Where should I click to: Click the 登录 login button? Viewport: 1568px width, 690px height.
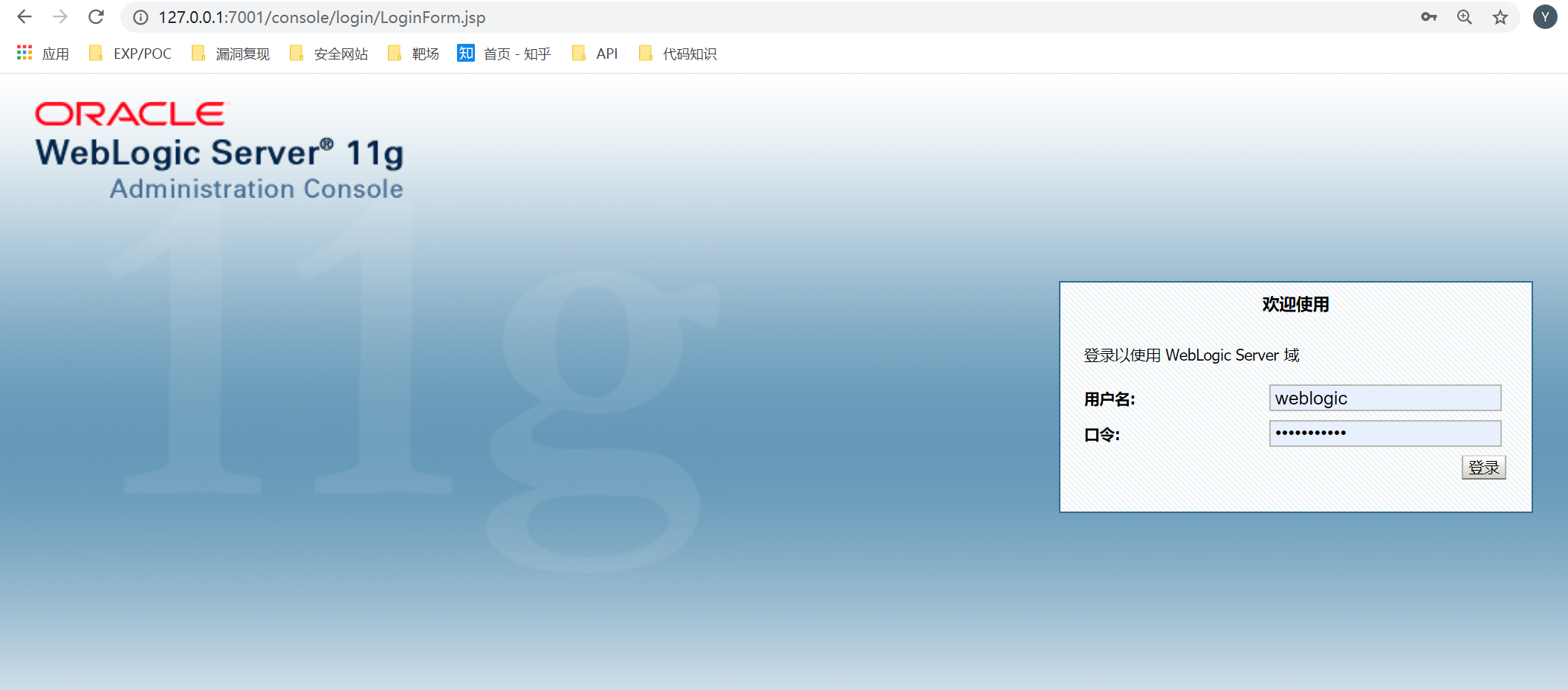(x=1483, y=468)
